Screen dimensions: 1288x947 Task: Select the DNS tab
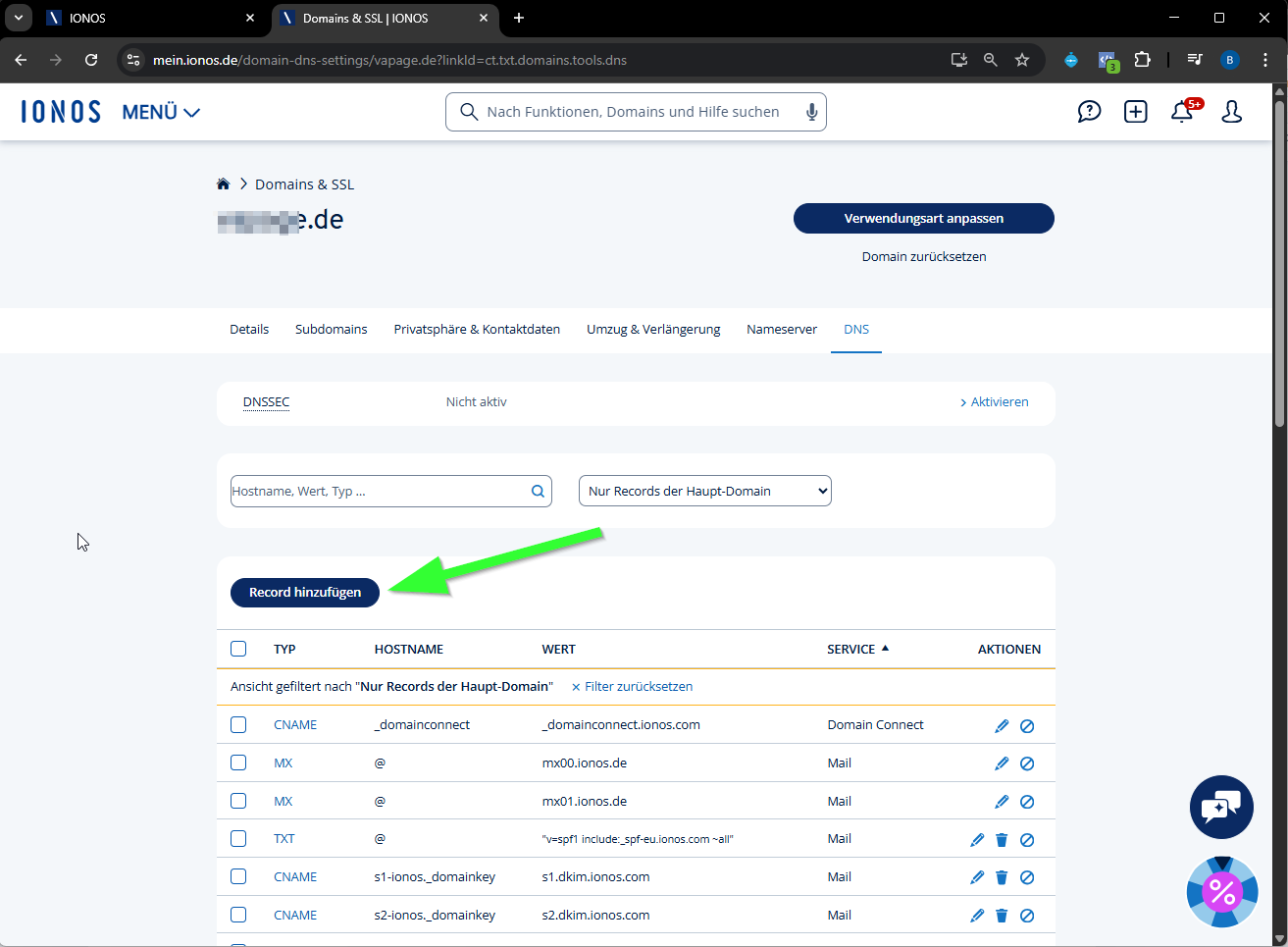pos(856,330)
